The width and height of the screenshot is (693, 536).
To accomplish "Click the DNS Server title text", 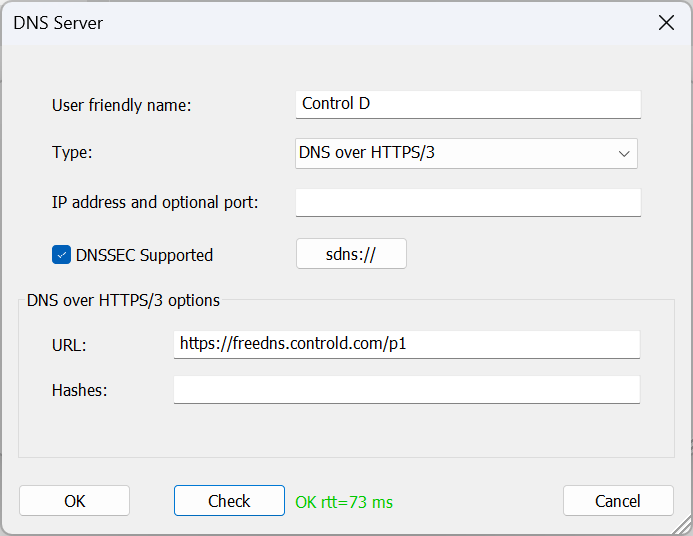I will [58, 23].
